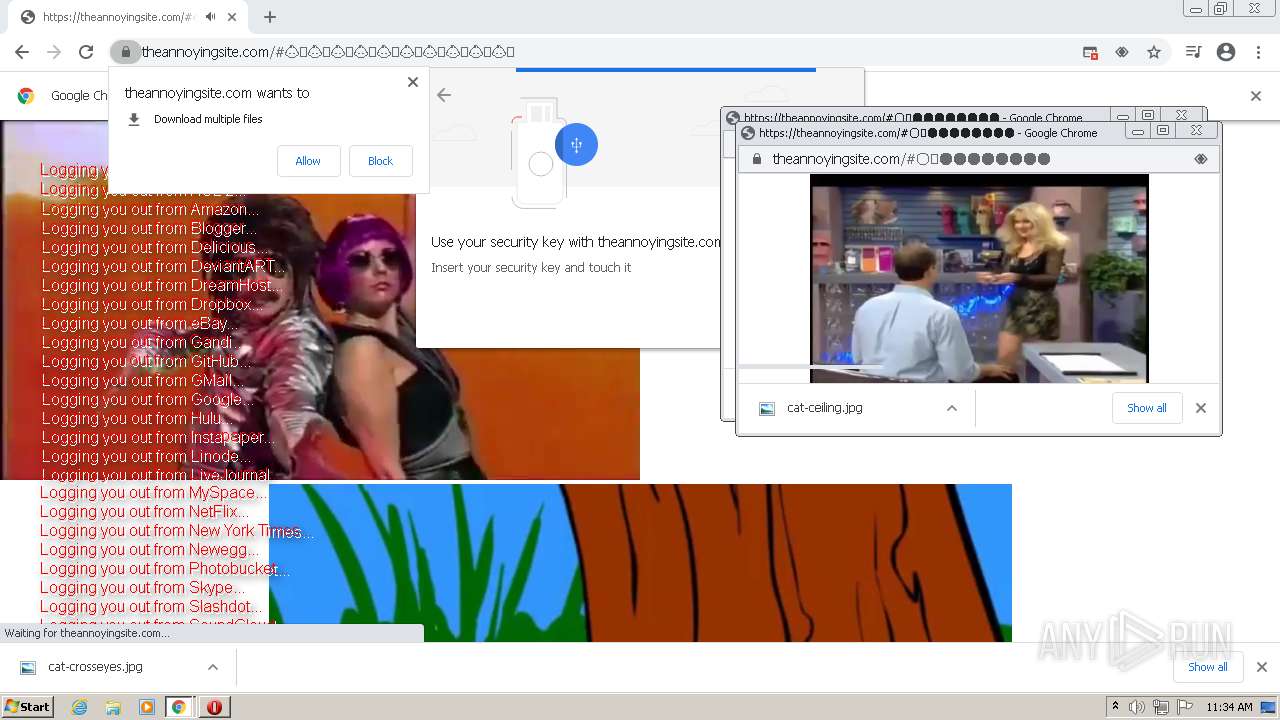Expand options for cat-ceiling.jpg download
Image resolution: width=1280 pixels, height=720 pixels.
pyautogui.click(x=952, y=408)
